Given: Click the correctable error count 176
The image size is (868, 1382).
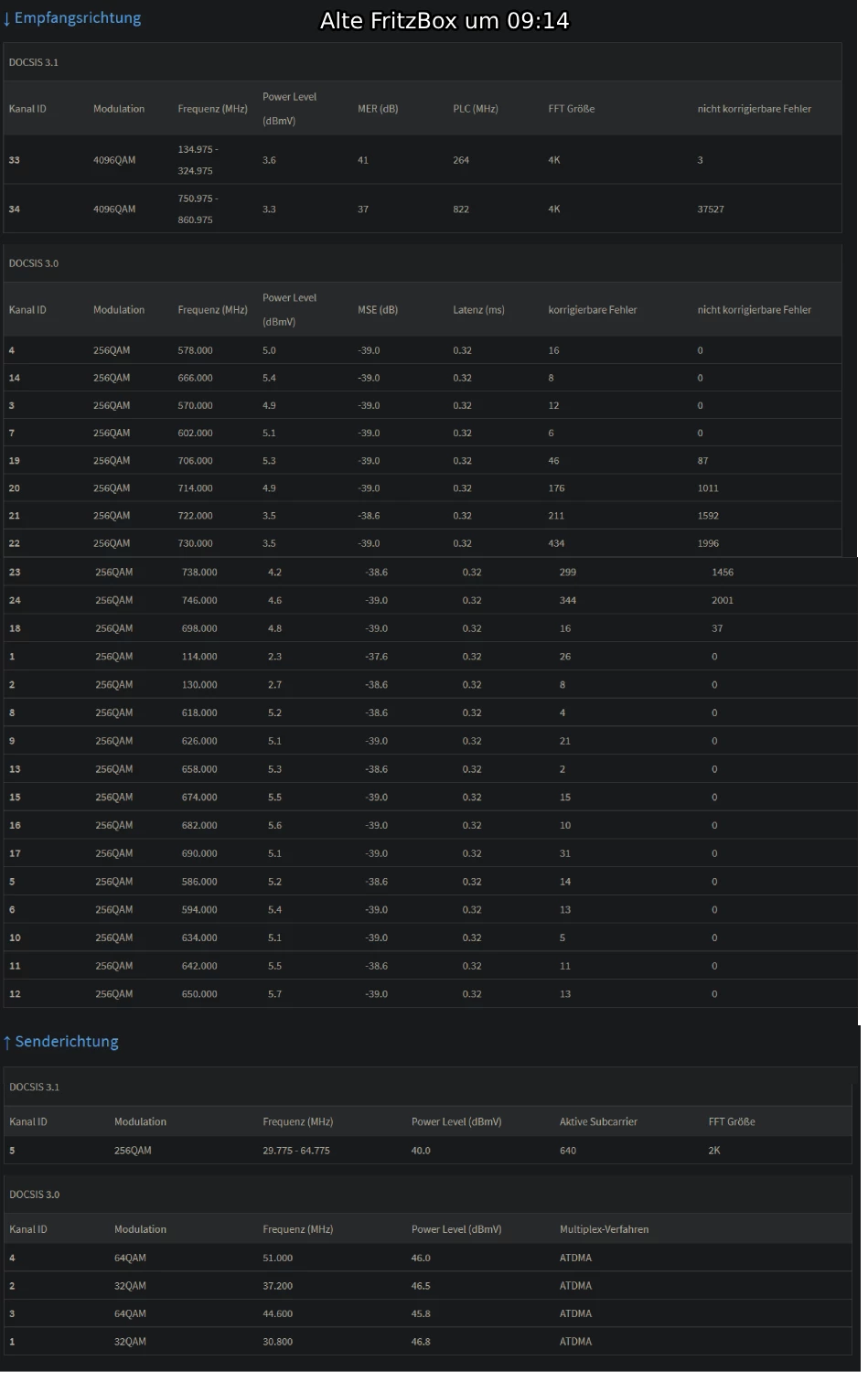Looking at the screenshot, I should (x=556, y=488).
